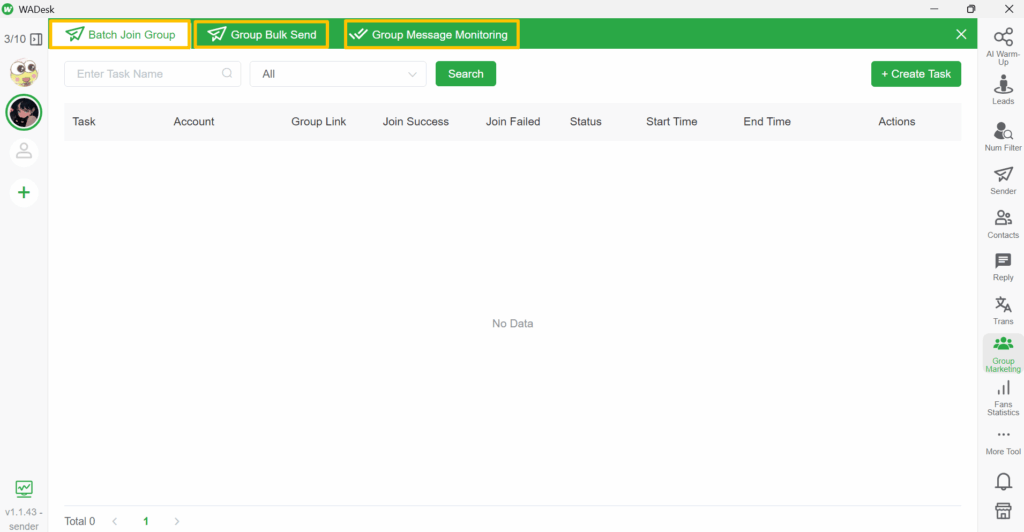This screenshot has height=532, width=1024.
Task: Select the empty placeholder account
Action: click(24, 151)
